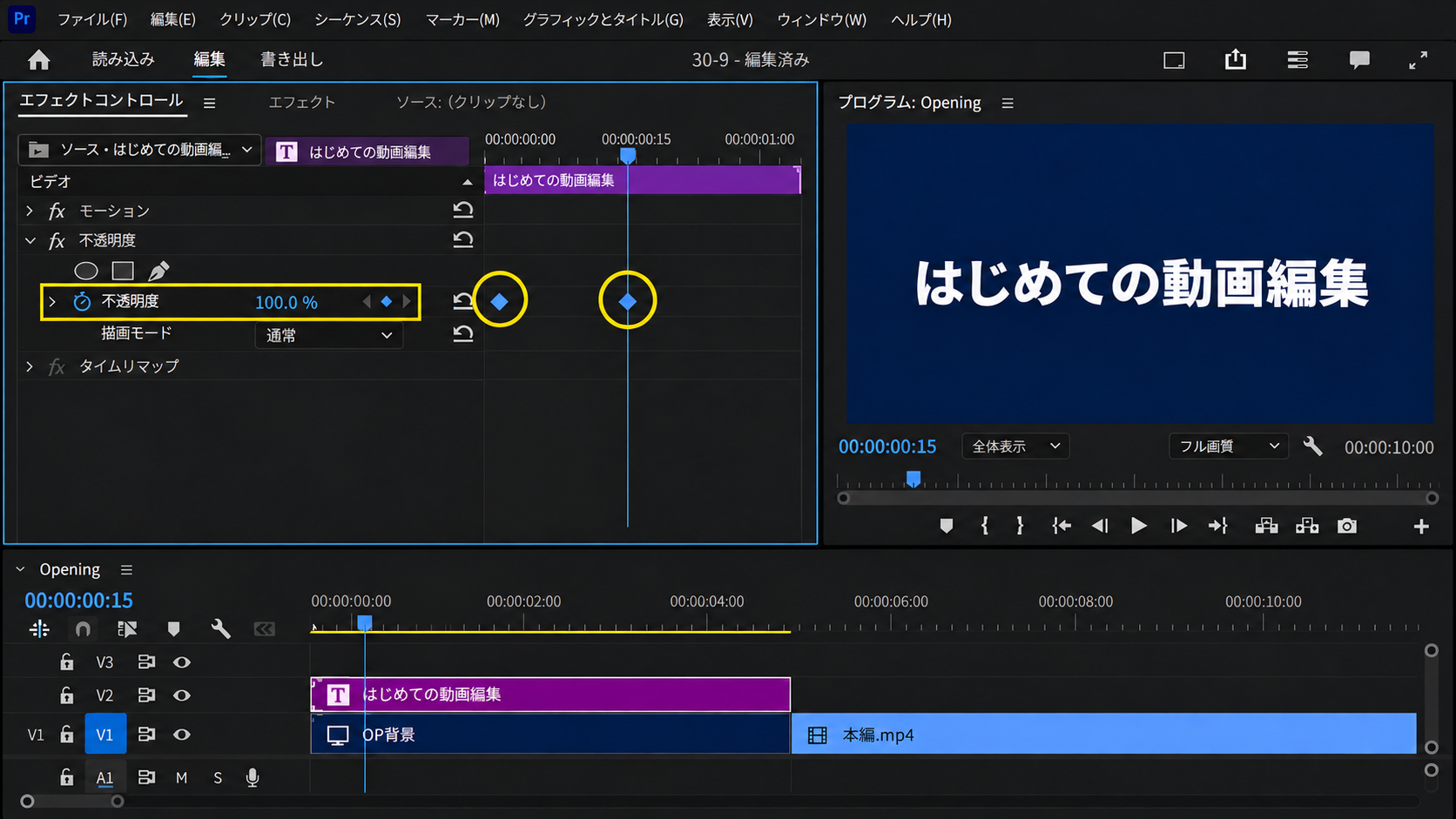This screenshot has width=1456, height=819.
Task: Open the zoom level dropdown 全体表示
Action: click(1015, 446)
